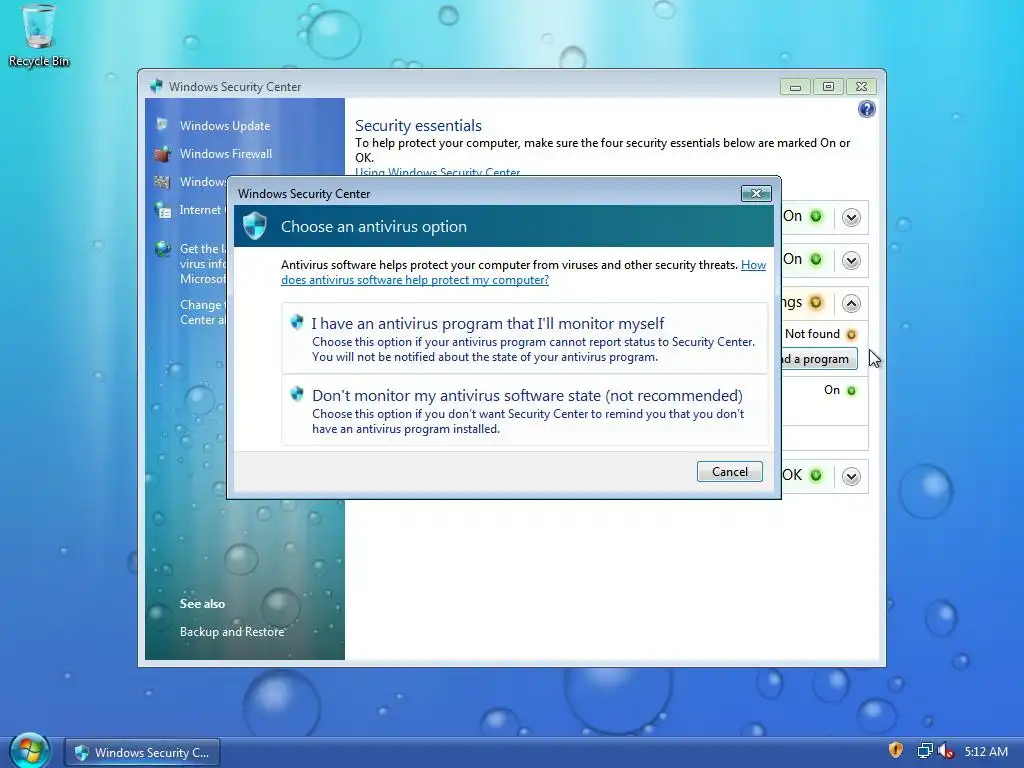Click the green spyware 'On' status indicator

[x=851, y=391]
